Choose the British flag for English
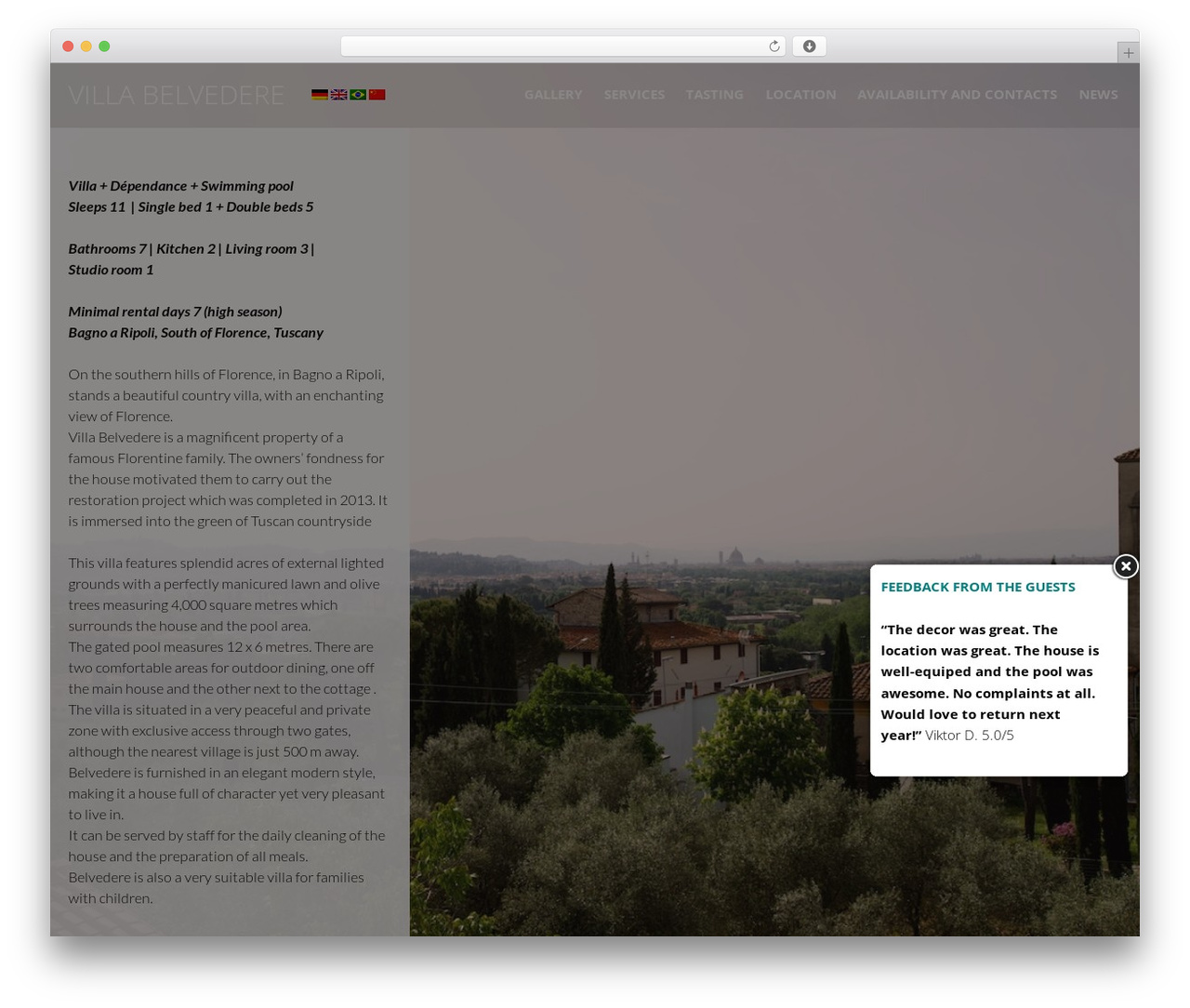1190x1008 pixels. tap(338, 95)
